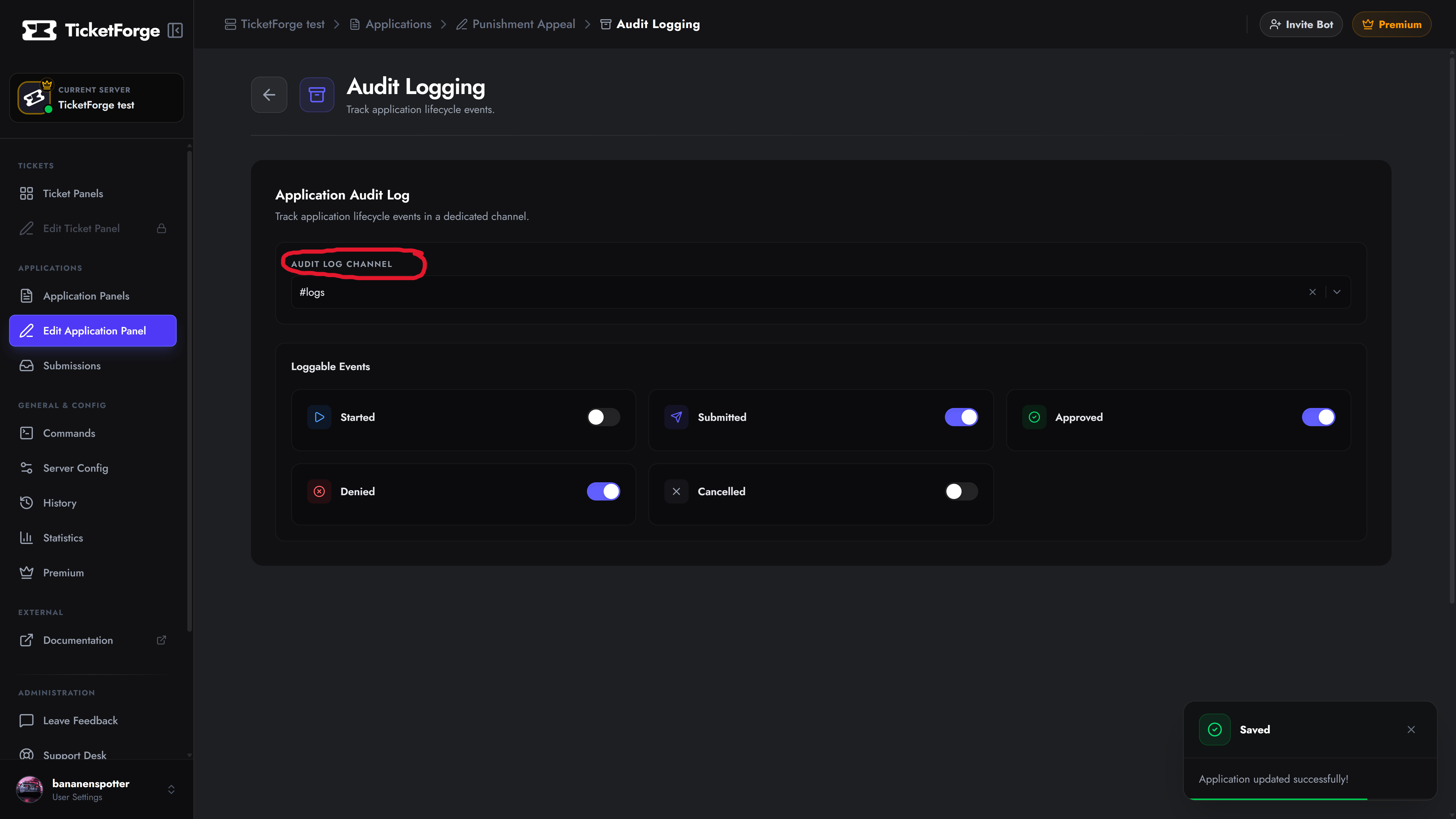Go back using the arrow button

(x=269, y=95)
